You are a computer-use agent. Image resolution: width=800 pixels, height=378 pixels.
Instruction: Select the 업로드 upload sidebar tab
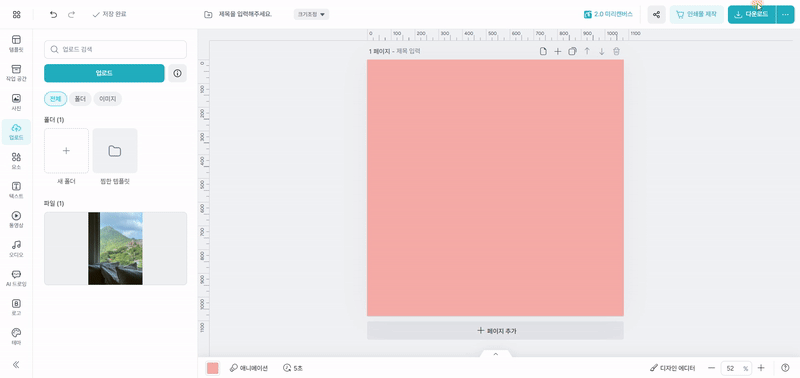click(16, 132)
